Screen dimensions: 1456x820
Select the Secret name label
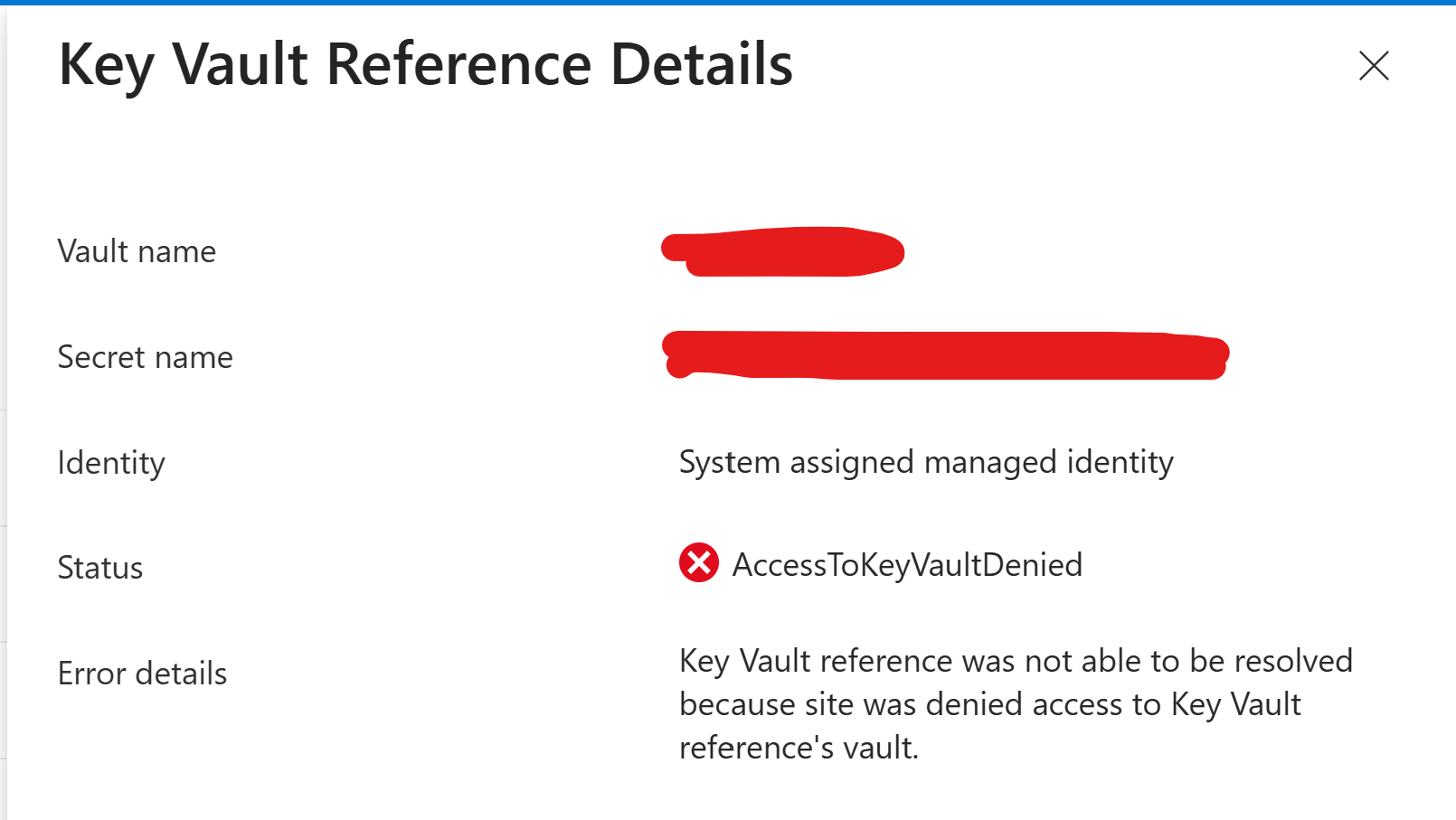tap(145, 357)
